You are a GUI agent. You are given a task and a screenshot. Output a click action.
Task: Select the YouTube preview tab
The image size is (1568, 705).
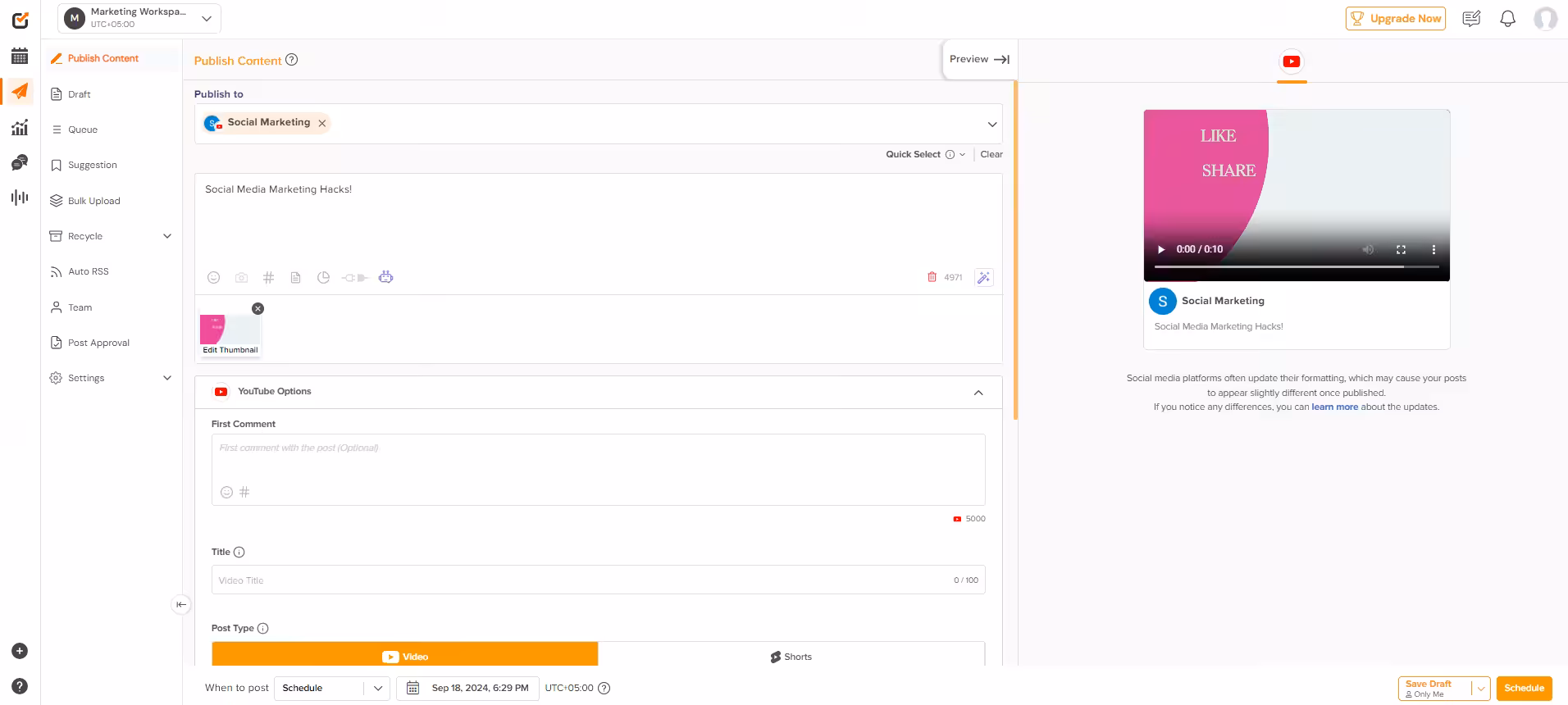(1292, 61)
